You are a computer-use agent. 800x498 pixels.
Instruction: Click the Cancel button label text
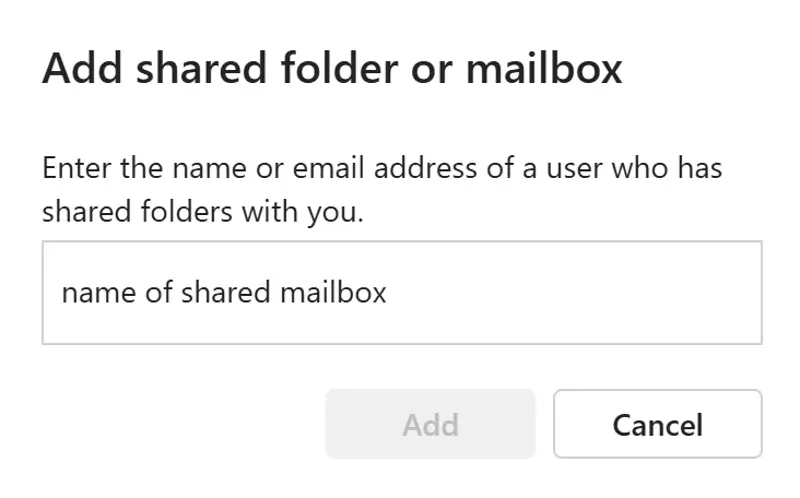tap(657, 425)
